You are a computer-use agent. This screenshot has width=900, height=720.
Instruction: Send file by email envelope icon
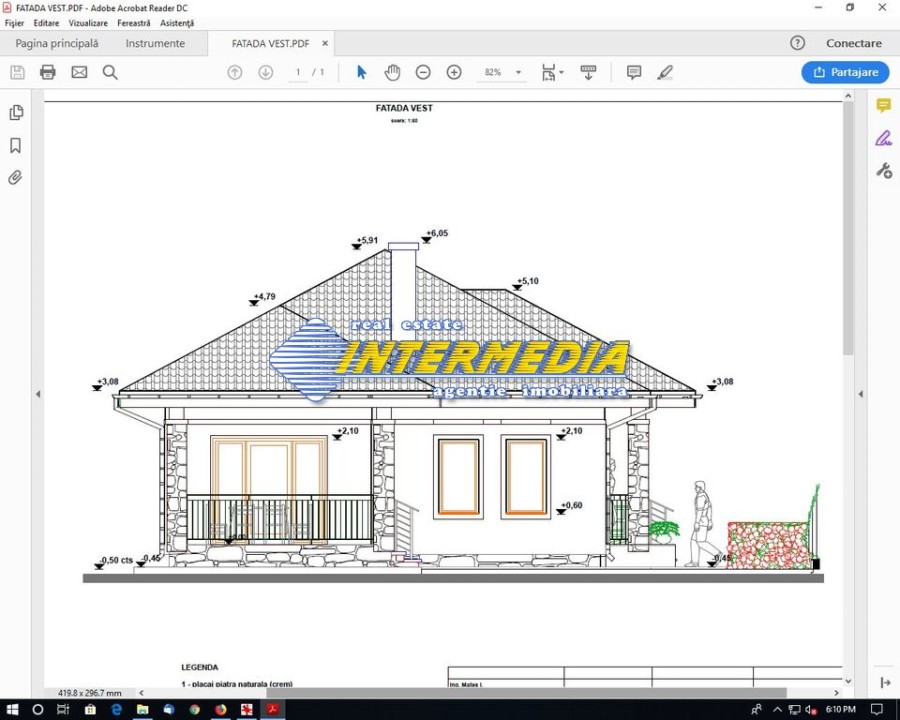pyautogui.click(x=79, y=72)
